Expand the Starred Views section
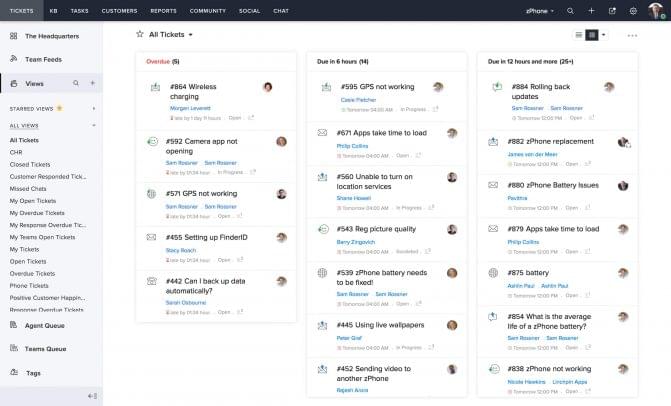This screenshot has width=671, height=406. [94, 109]
